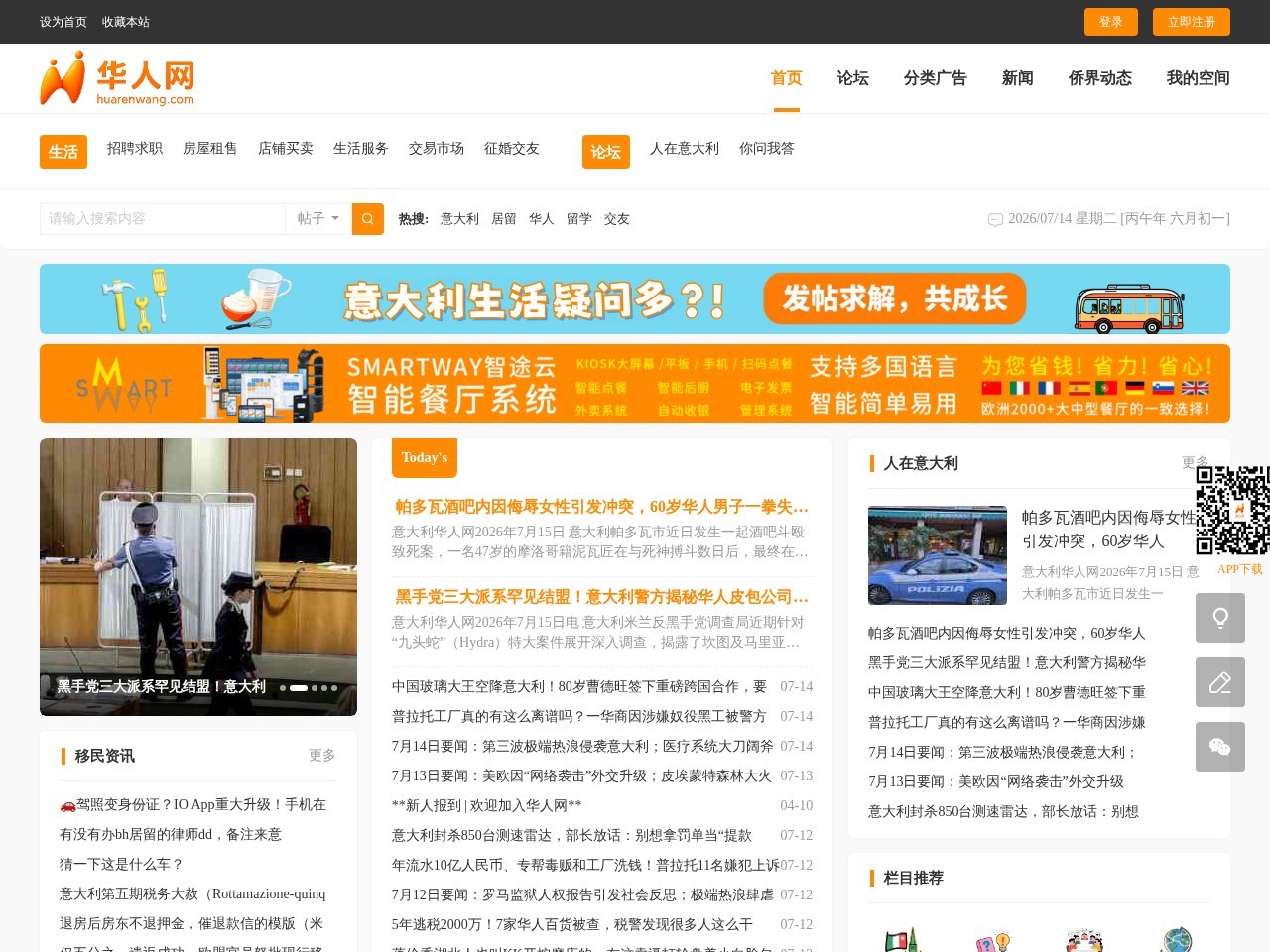Go to 我的空间 navigation item
Viewport: 1270px width, 952px height.
coord(1198,78)
